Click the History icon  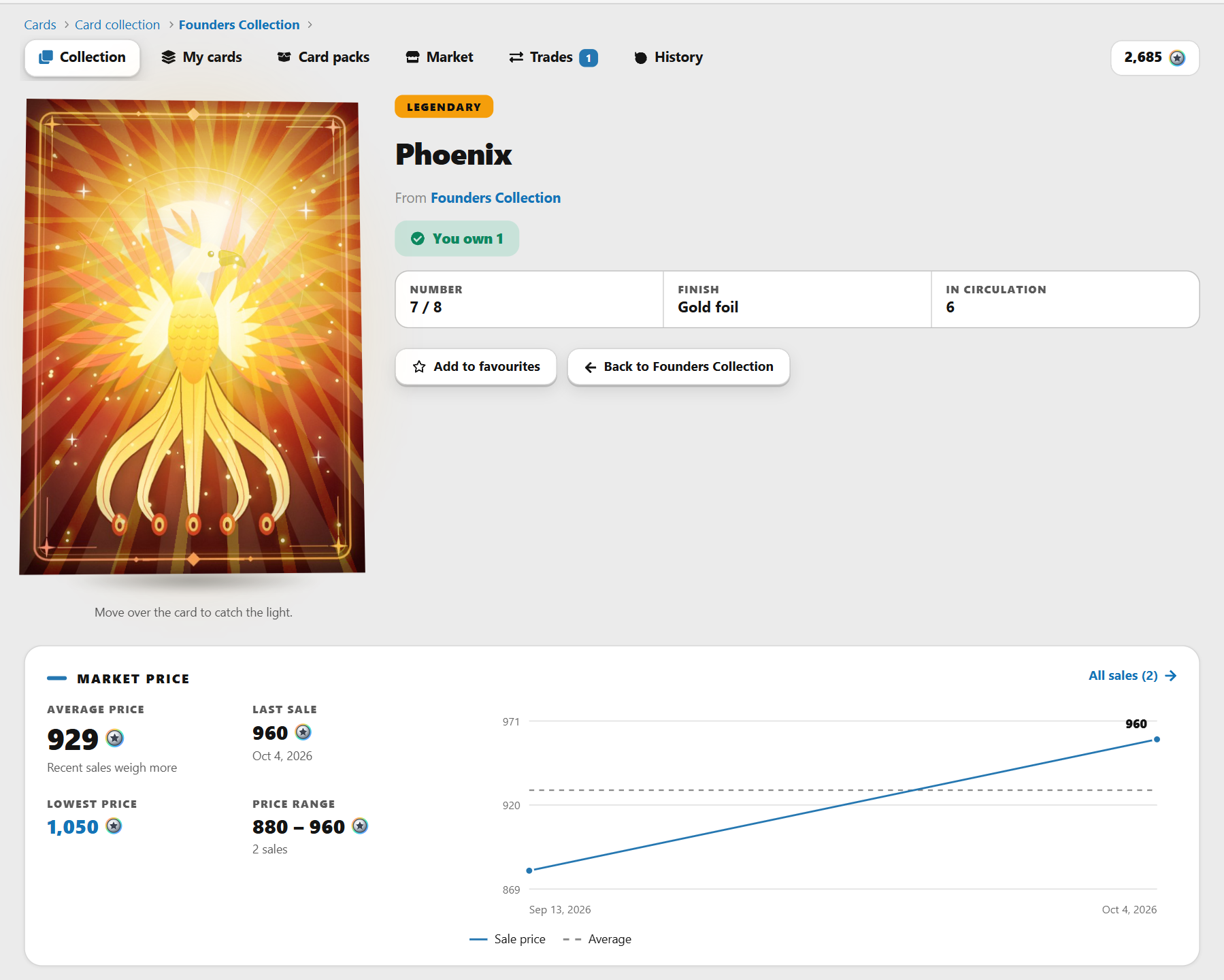click(641, 58)
